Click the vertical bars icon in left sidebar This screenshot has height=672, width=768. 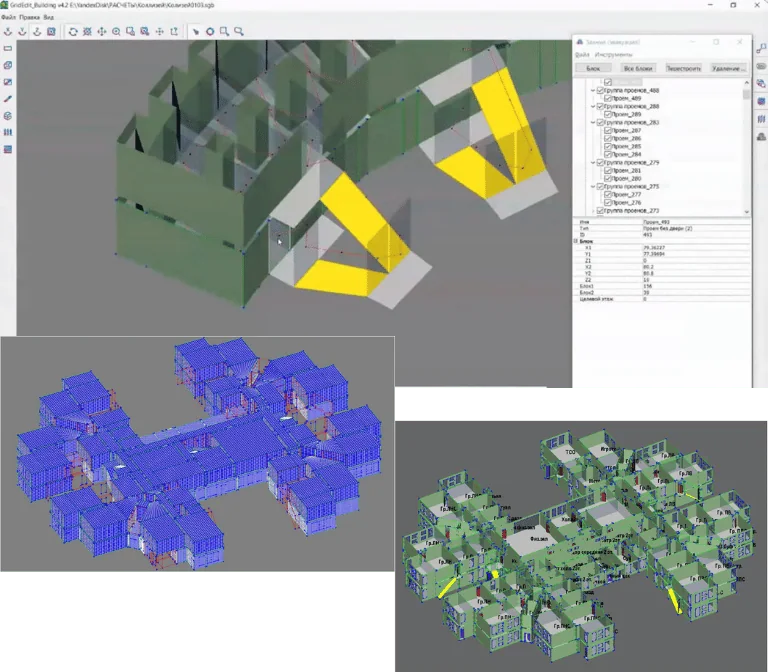8,132
